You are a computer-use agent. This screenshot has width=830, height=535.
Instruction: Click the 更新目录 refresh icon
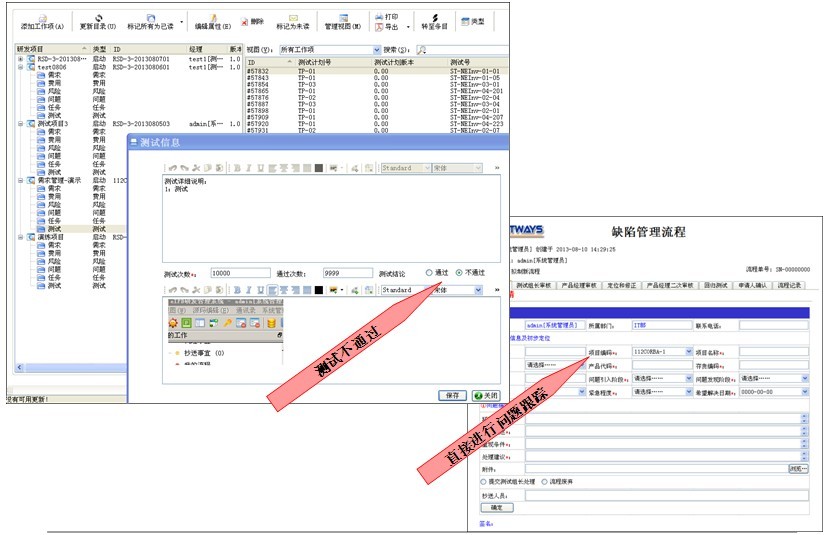click(x=97, y=18)
